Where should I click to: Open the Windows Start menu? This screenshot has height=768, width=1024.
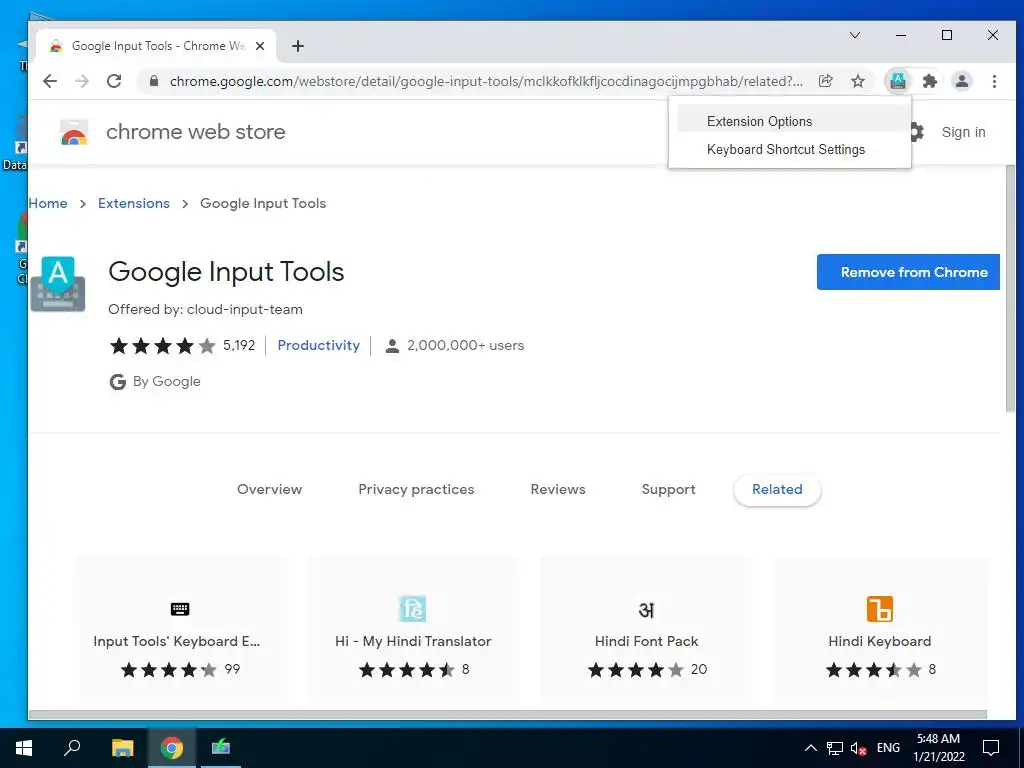pos(24,748)
